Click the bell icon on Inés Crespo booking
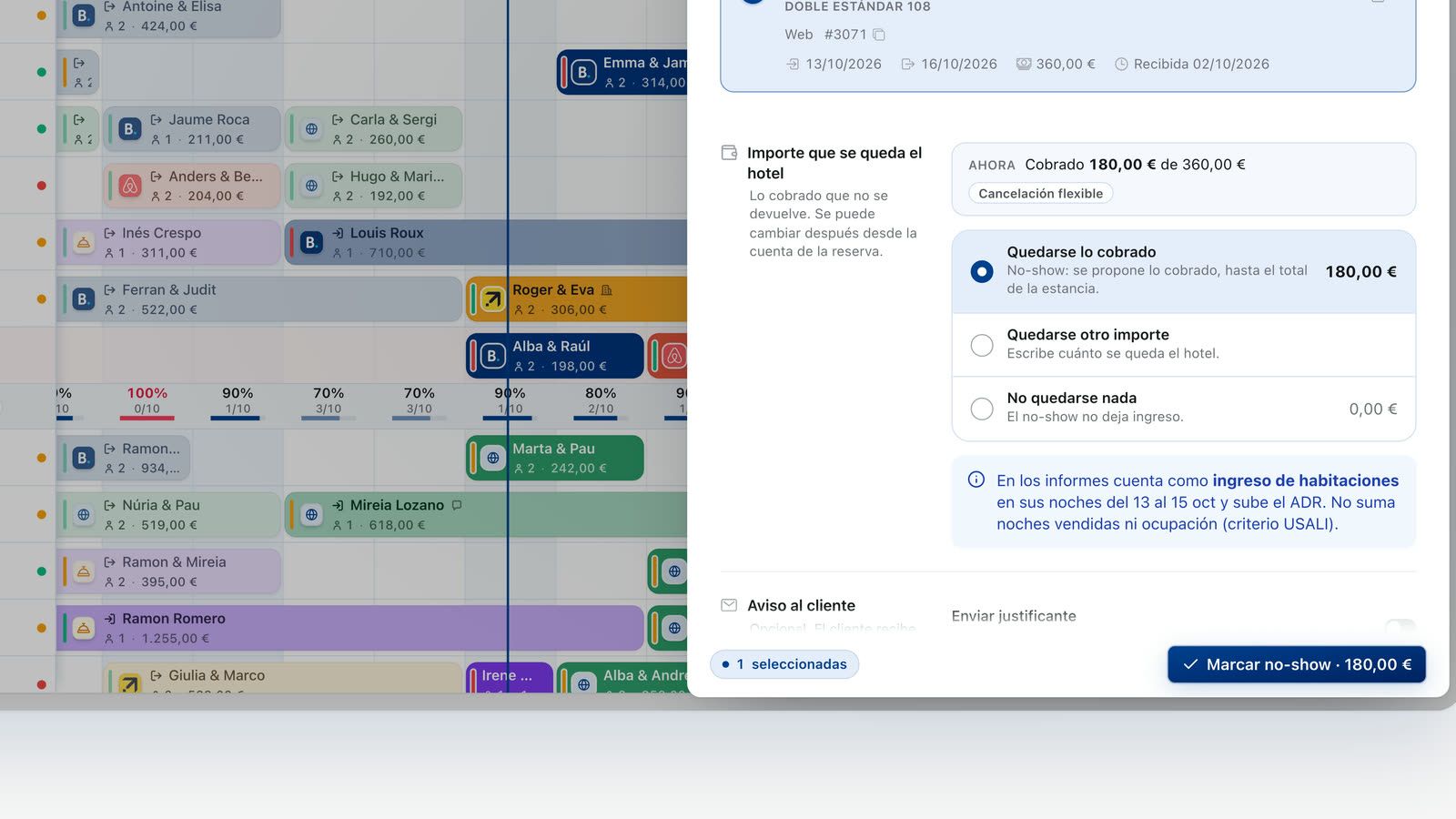 tap(84, 242)
